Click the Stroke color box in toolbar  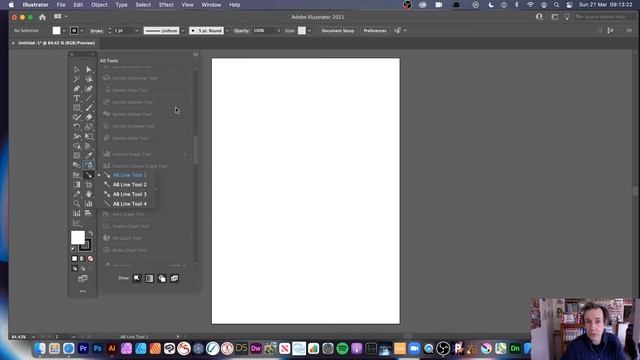[85, 245]
